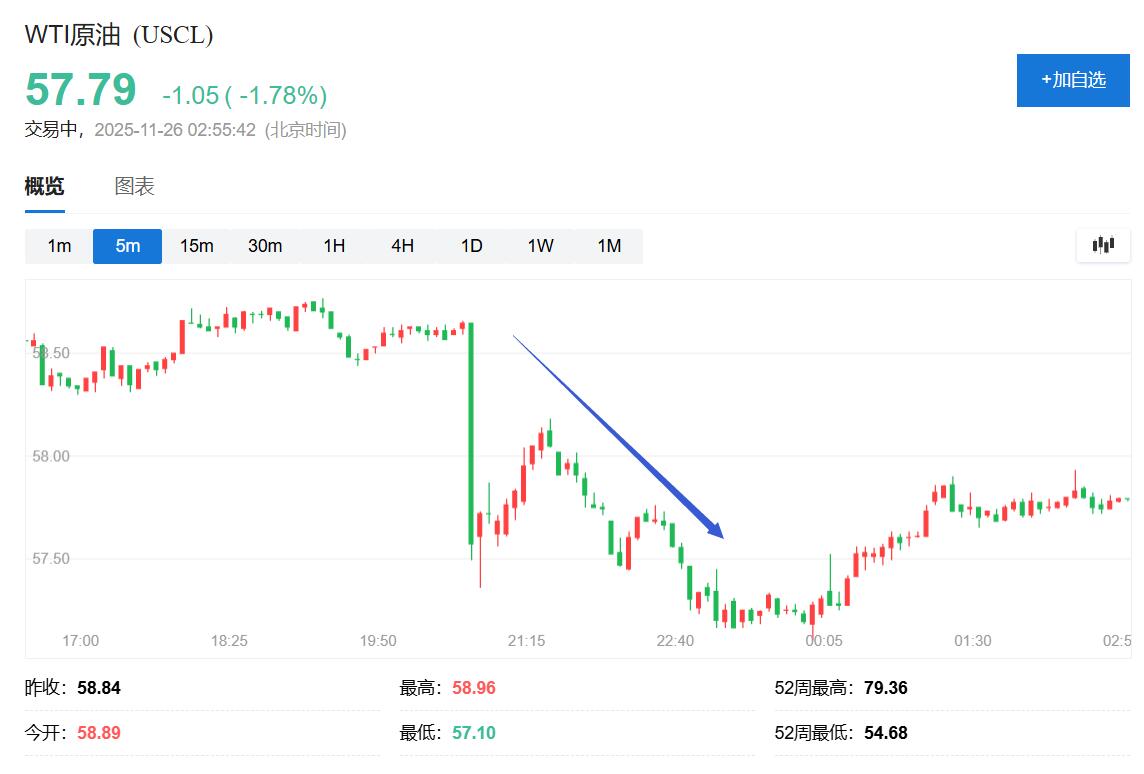Click the +加自选 watchlist button

point(1073,80)
